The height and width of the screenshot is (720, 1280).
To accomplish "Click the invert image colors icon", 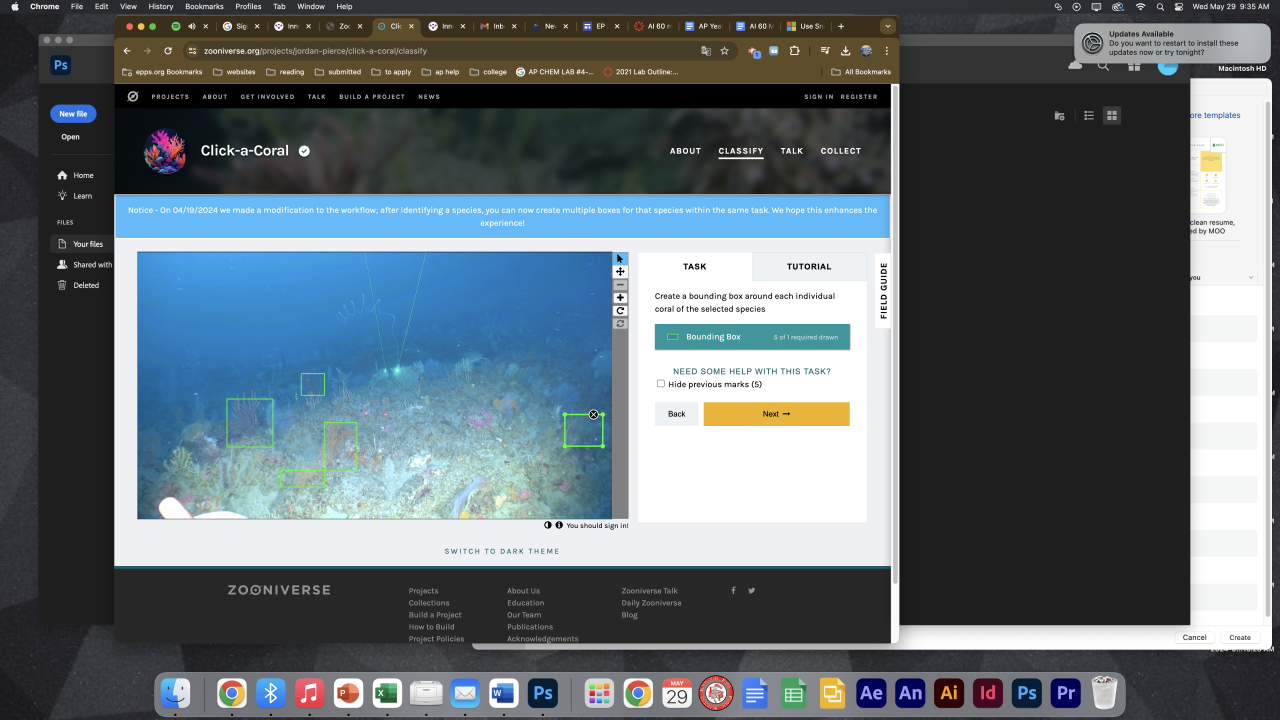I will coord(548,525).
